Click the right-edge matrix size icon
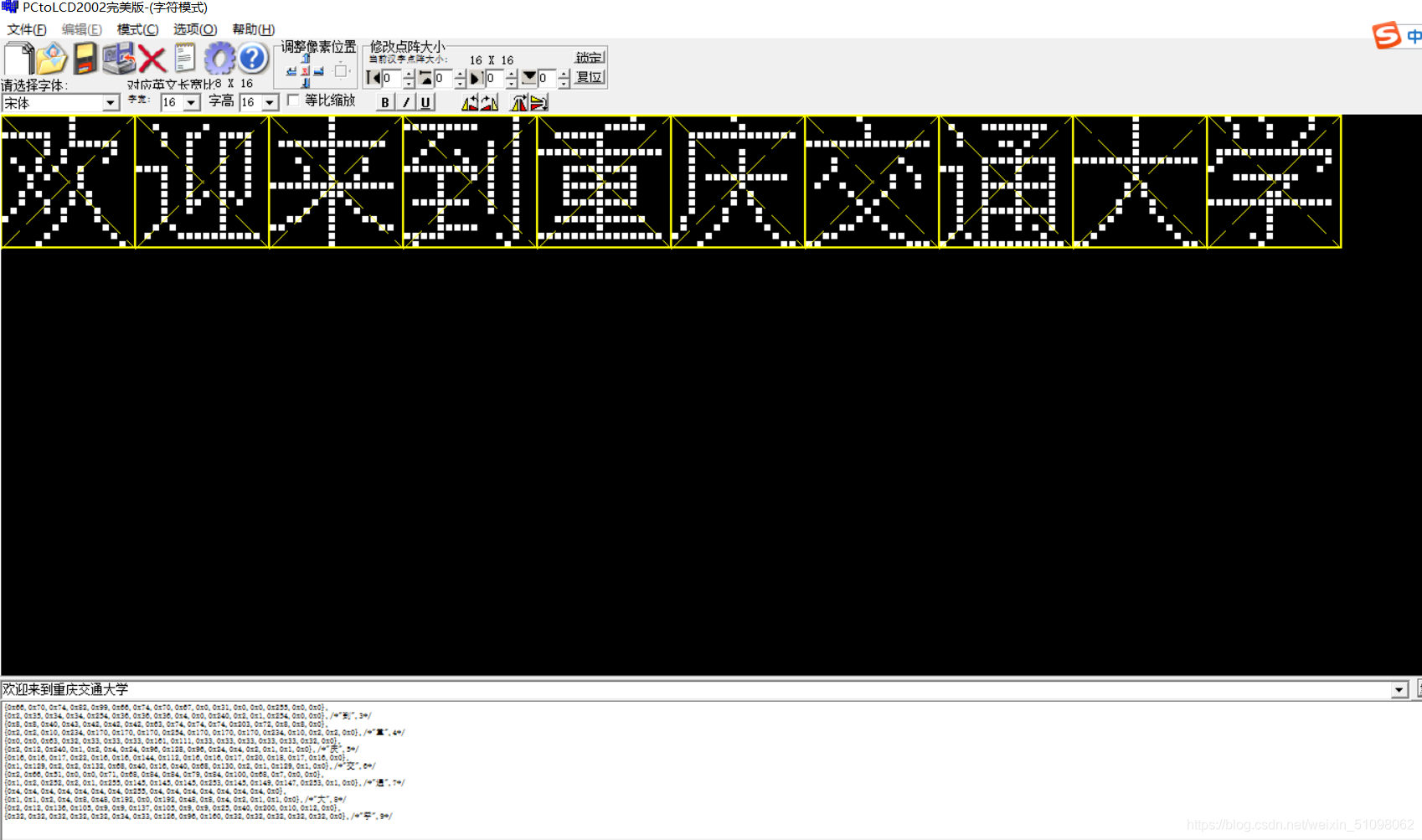The width and height of the screenshot is (1422, 840). (x=476, y=78)
